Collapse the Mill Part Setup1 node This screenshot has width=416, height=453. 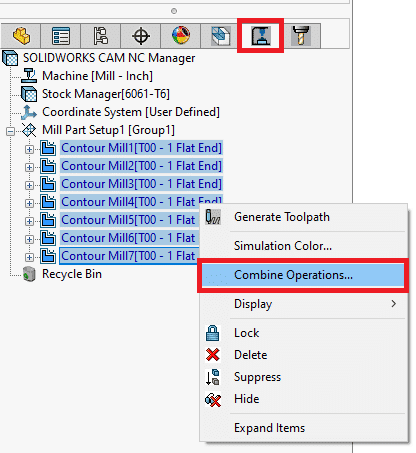(11, 131)
